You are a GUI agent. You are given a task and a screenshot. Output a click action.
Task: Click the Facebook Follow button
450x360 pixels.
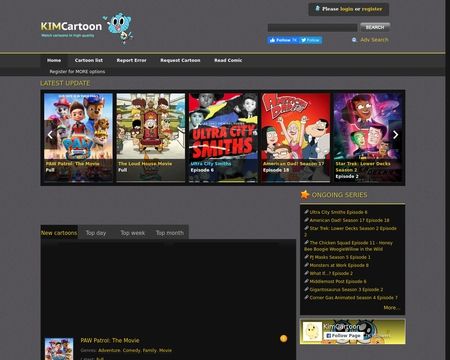pyautogui.click(x=283, y=40)
